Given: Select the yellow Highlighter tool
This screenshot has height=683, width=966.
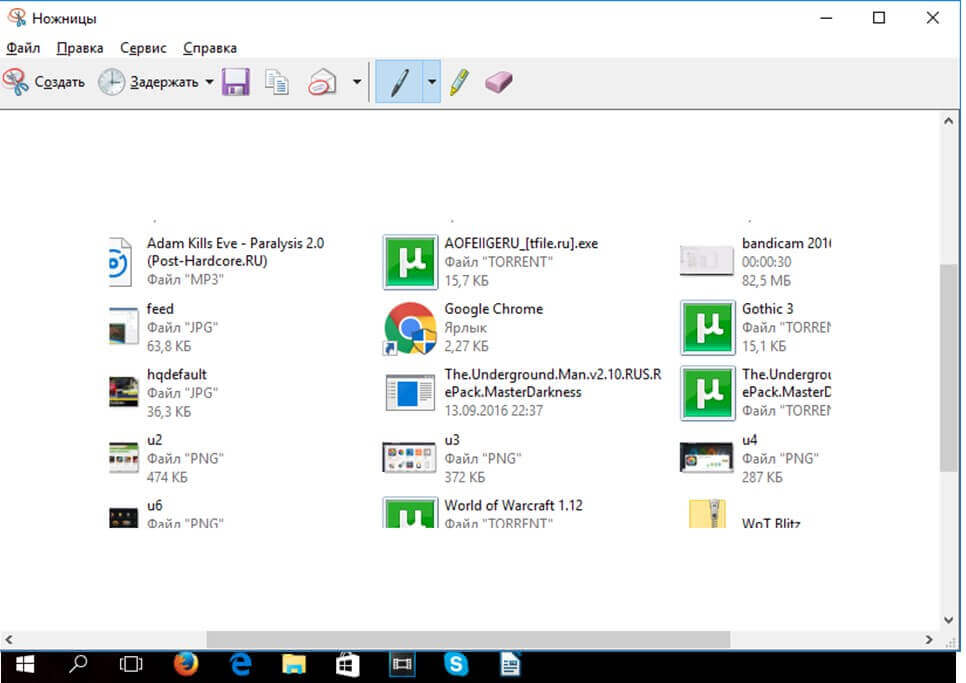Looking at the screenshot, I should [x=459, y=82].
